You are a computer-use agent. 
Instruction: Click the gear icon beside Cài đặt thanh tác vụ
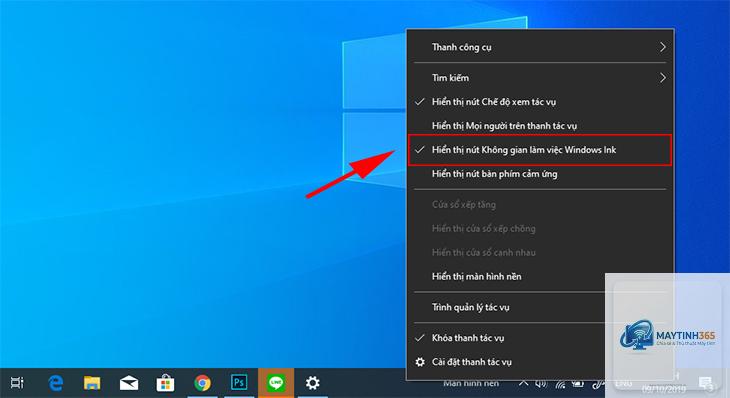[x=420, y=362]
